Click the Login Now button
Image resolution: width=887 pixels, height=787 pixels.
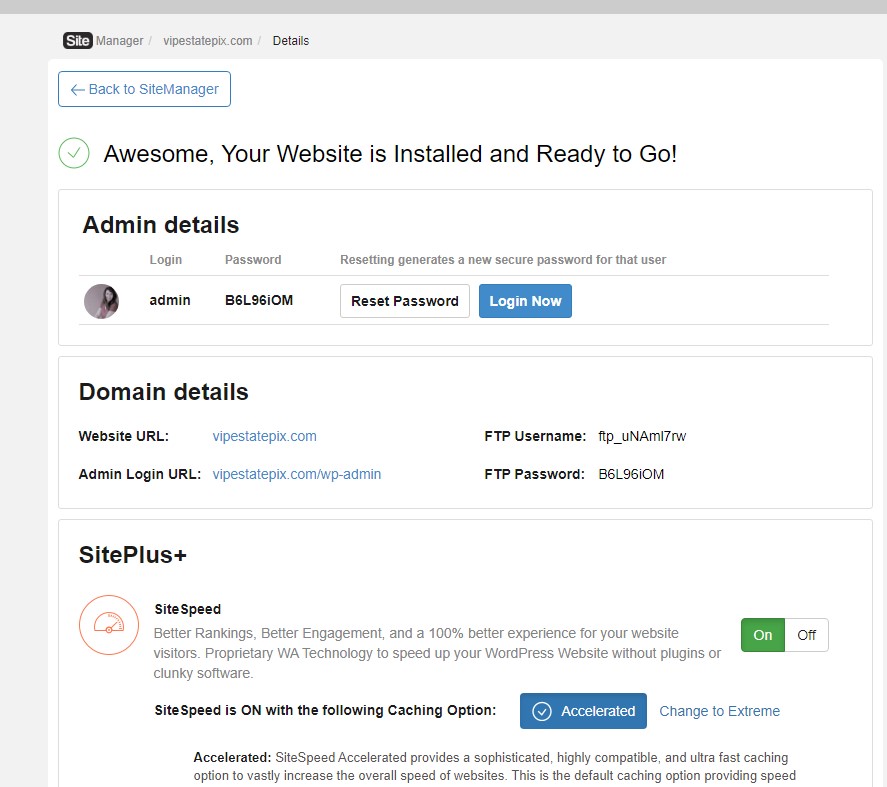tap(525, 301)
